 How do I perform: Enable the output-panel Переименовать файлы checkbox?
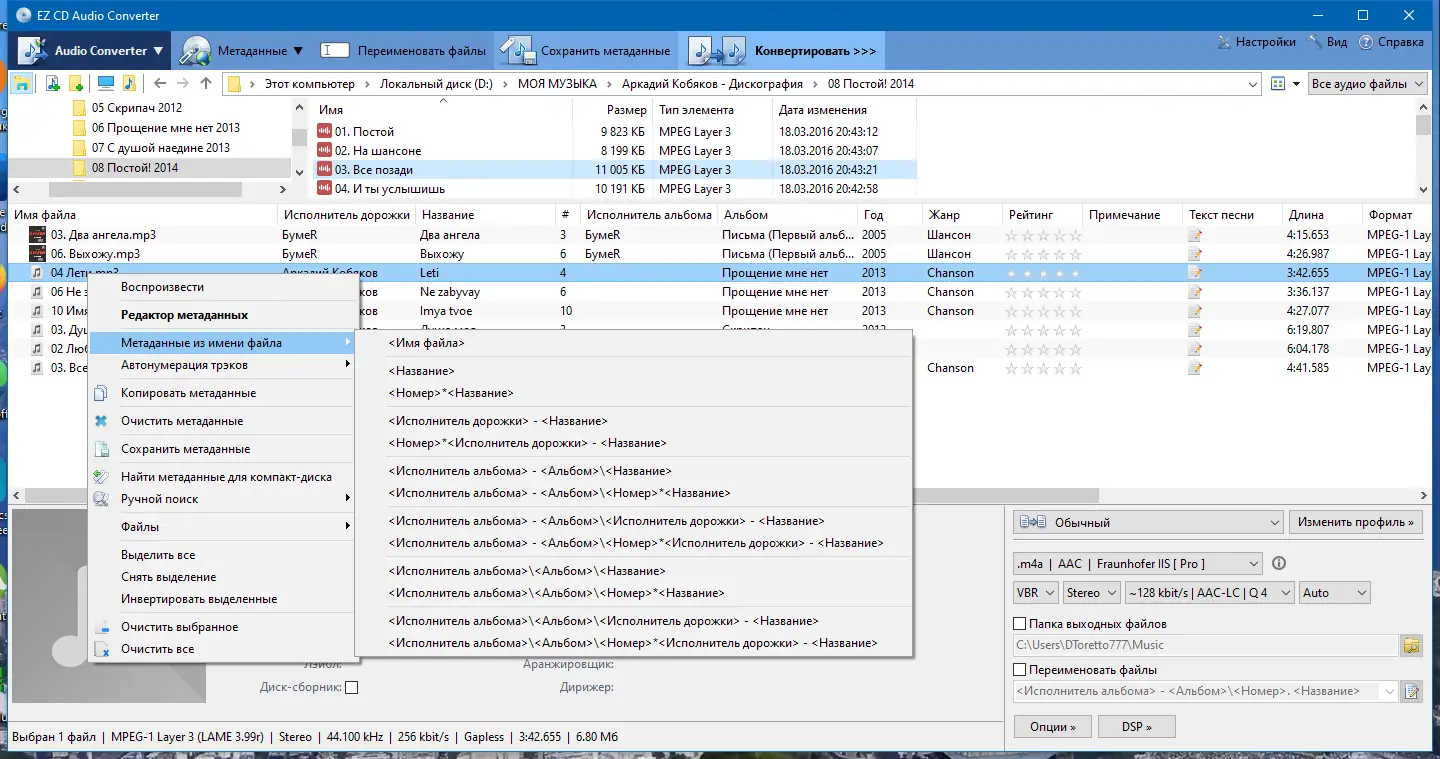[1020, 670]
